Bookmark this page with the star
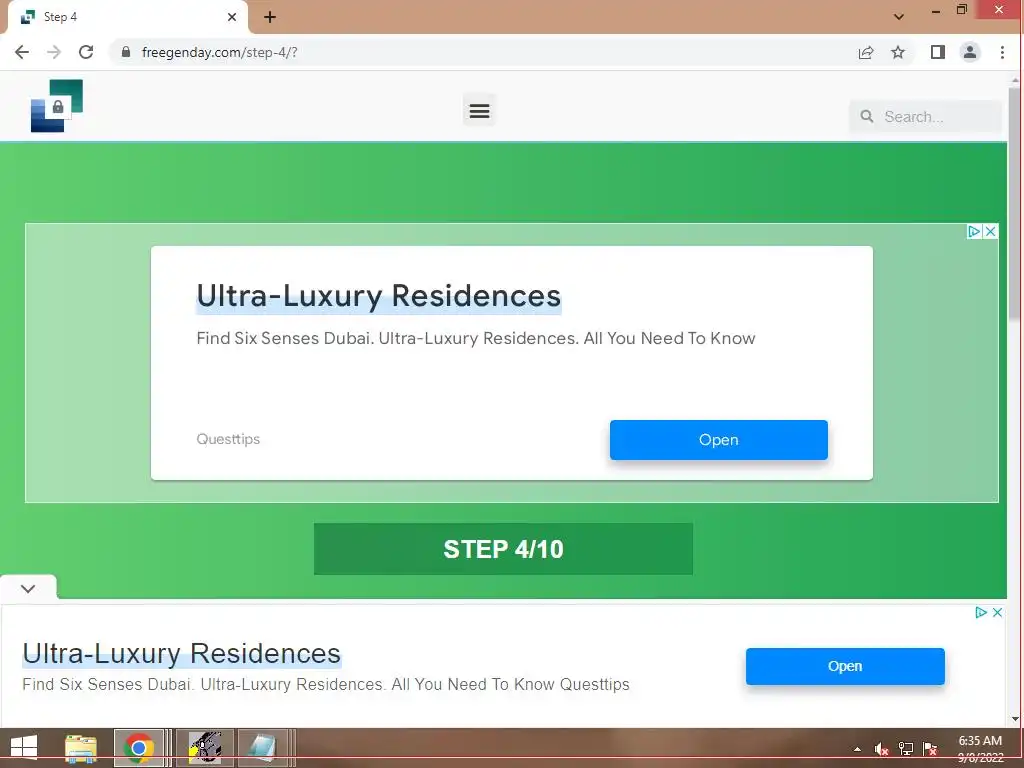Viewport: 1024px width, 768px height. (x=898, y=52)
